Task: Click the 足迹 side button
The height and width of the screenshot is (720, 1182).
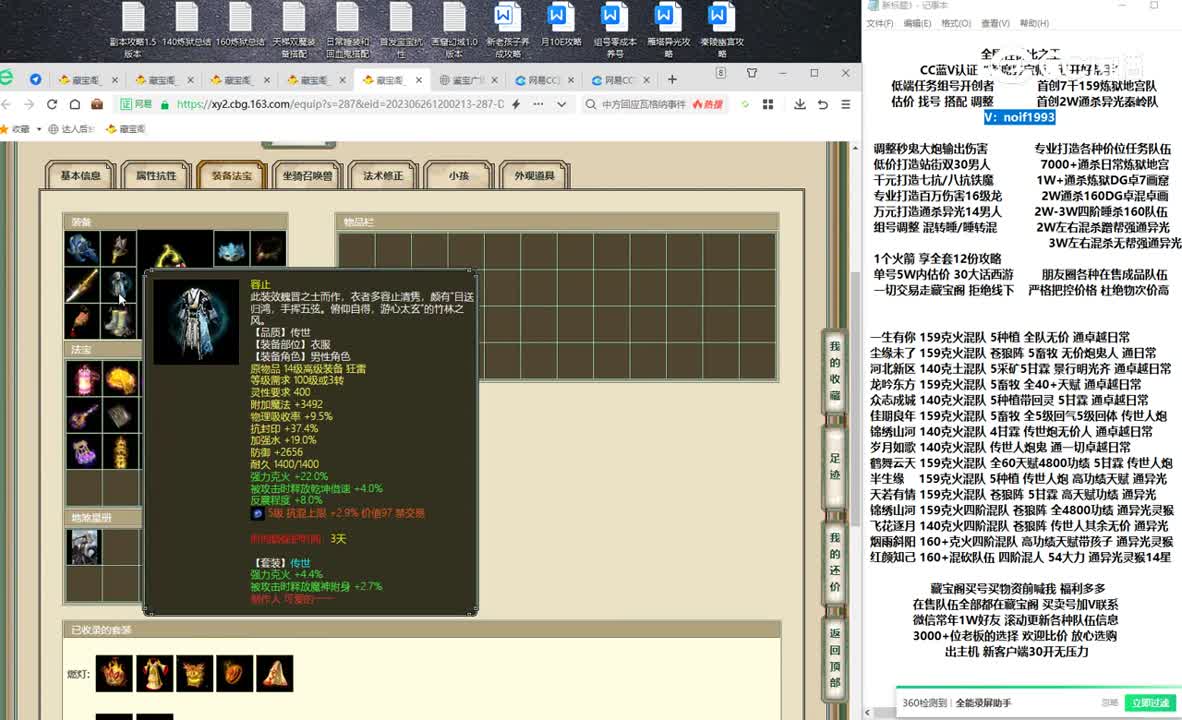Action: [x=834, y=466]
